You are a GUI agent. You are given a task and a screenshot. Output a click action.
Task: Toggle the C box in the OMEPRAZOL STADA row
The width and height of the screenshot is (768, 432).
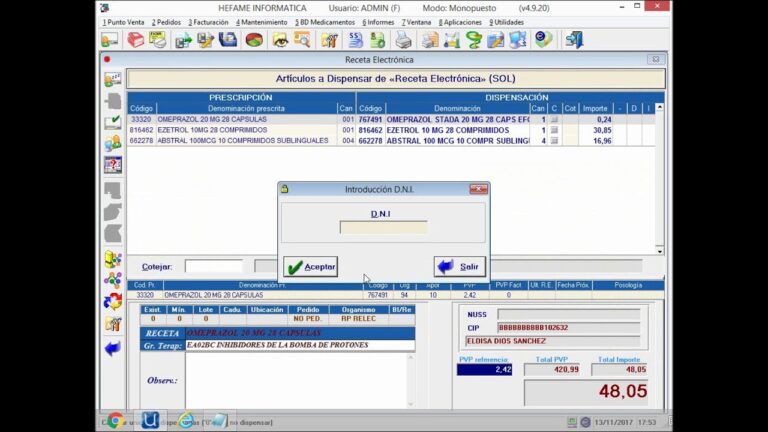pos(554,120)
